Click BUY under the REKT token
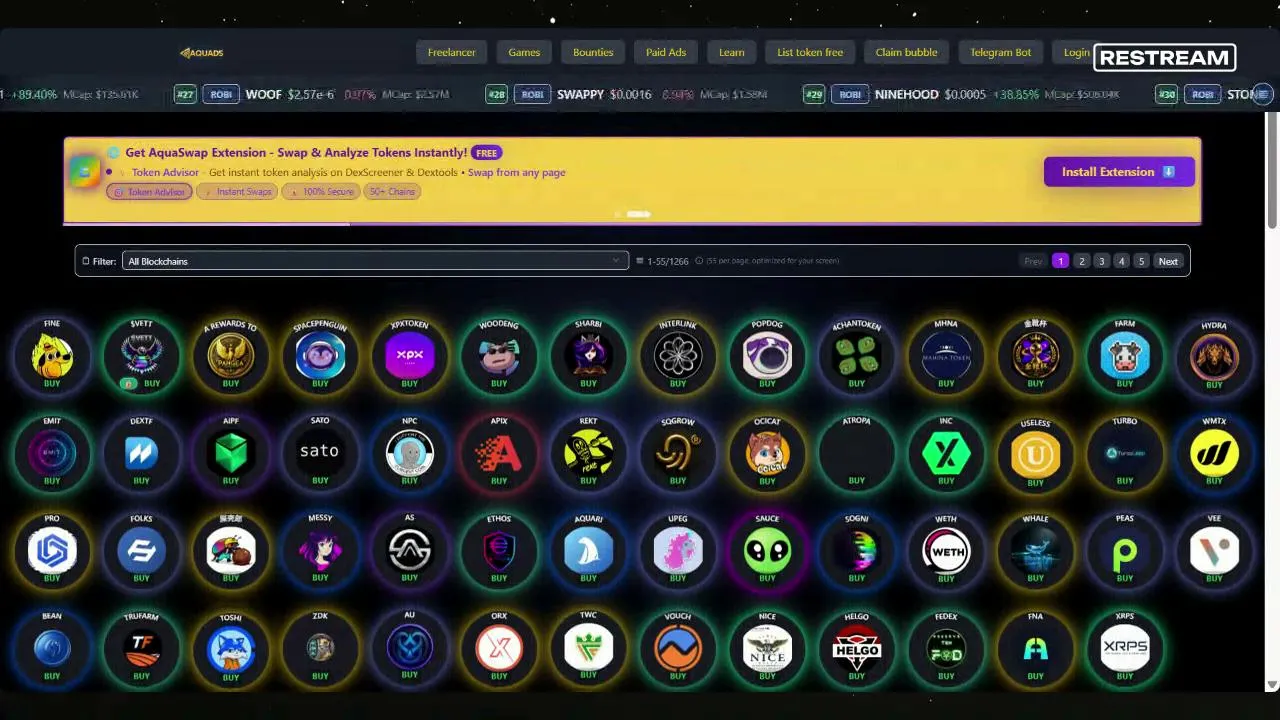Image resolution: width=1280 pixels, height=720 pixels. [588, 481]
